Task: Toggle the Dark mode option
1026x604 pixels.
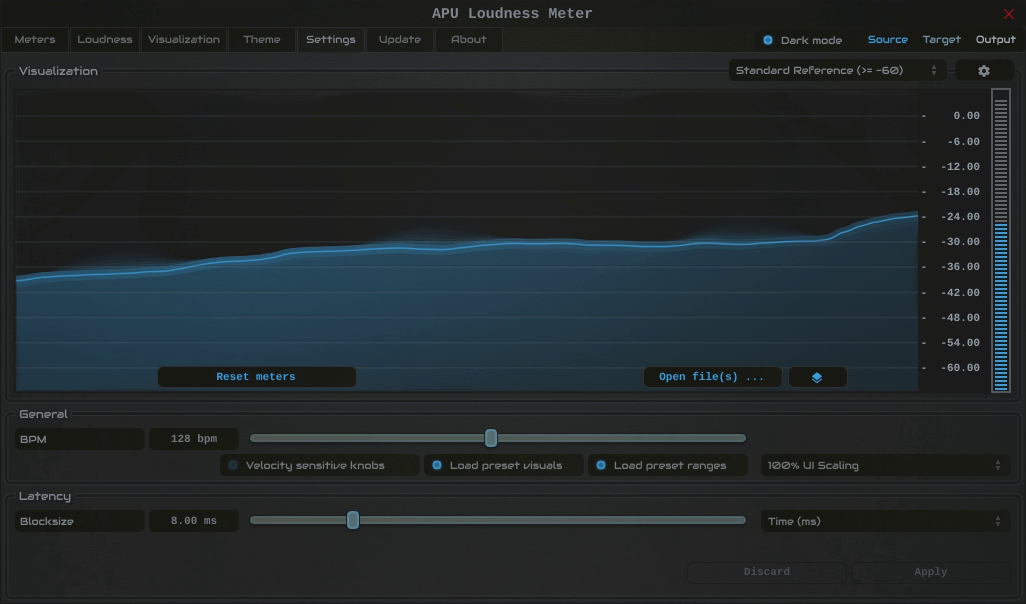Action: click(x=802, y=40)
